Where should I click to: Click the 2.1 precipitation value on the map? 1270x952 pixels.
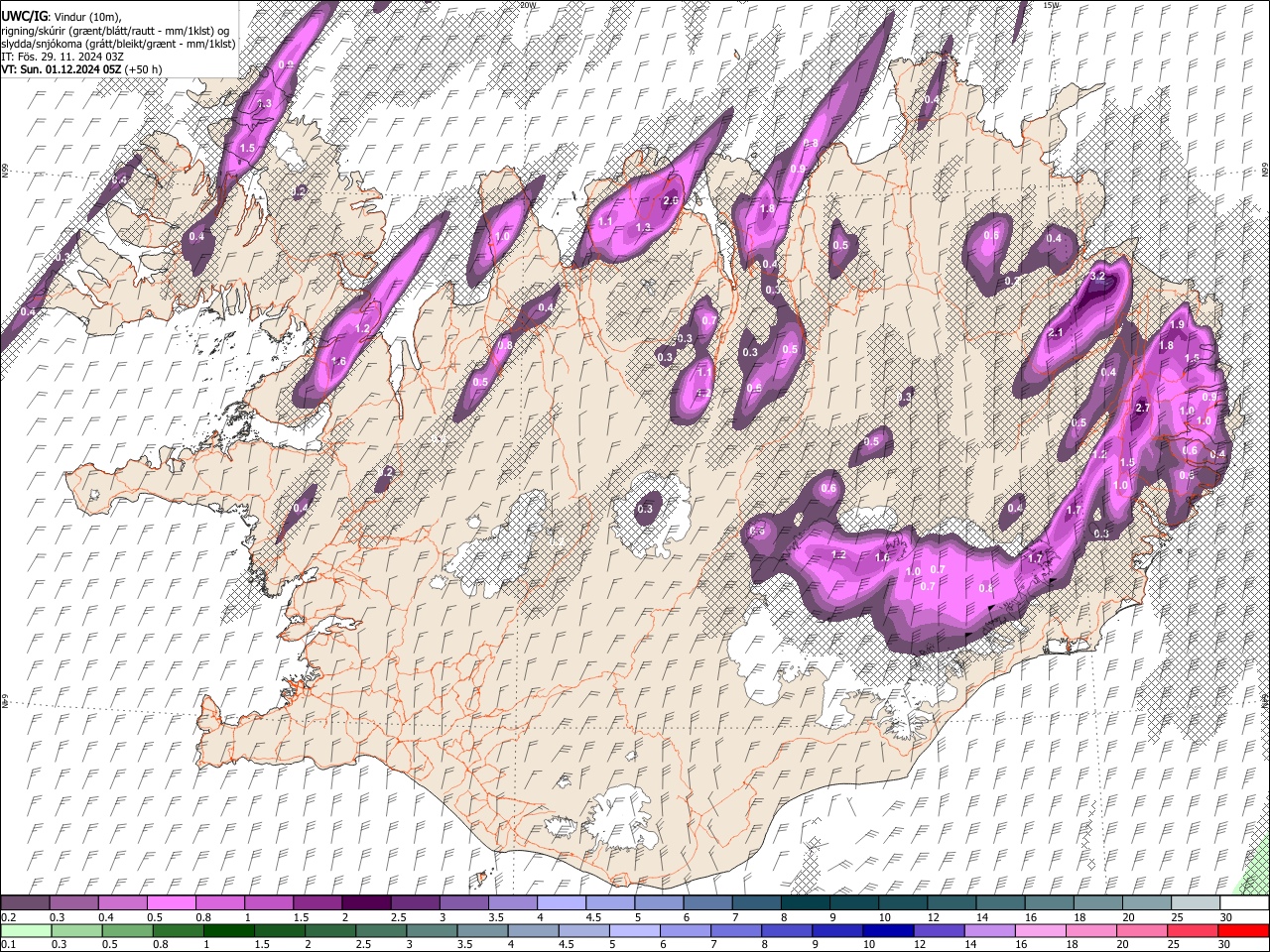[1056, 333]
